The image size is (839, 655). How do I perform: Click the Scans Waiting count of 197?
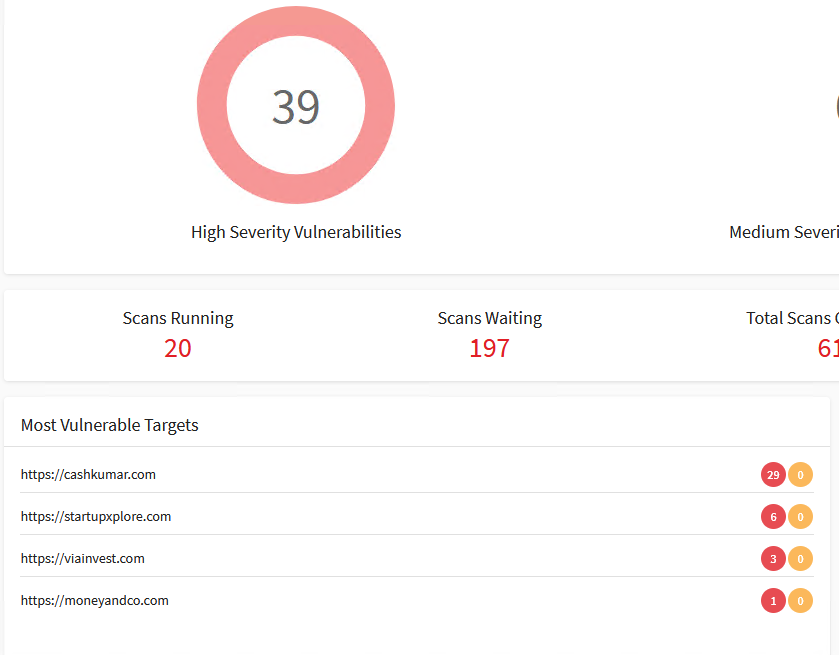point(490,348)
